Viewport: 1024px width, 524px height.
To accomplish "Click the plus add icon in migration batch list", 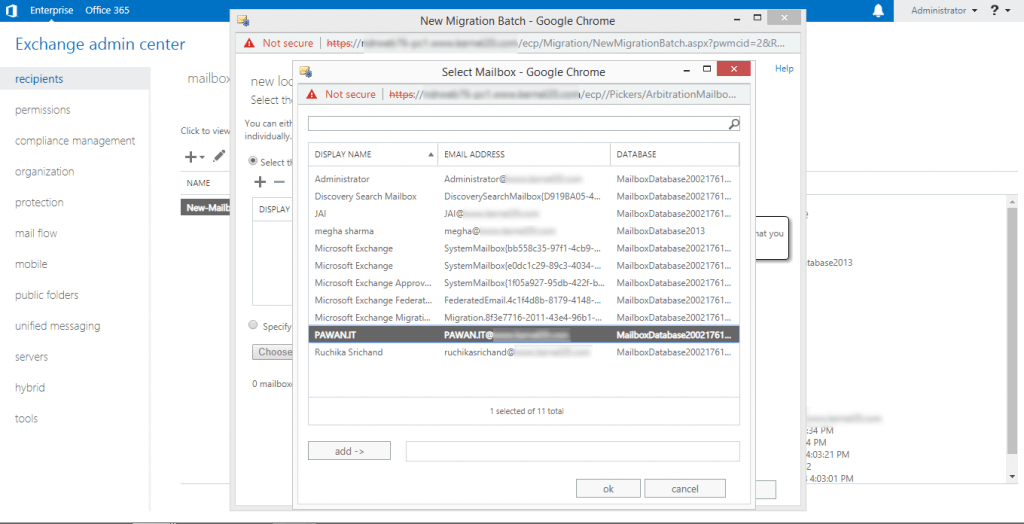I will click(x=259, y=182).
